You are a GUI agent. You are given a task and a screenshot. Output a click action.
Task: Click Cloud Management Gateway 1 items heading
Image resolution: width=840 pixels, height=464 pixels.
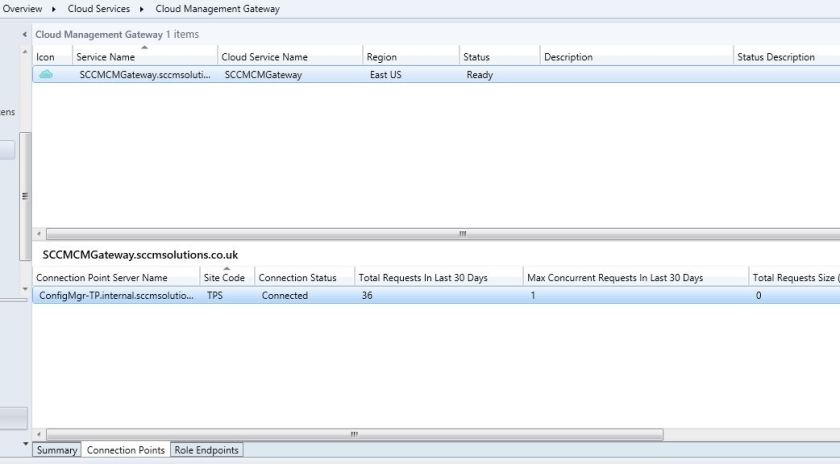117,34
